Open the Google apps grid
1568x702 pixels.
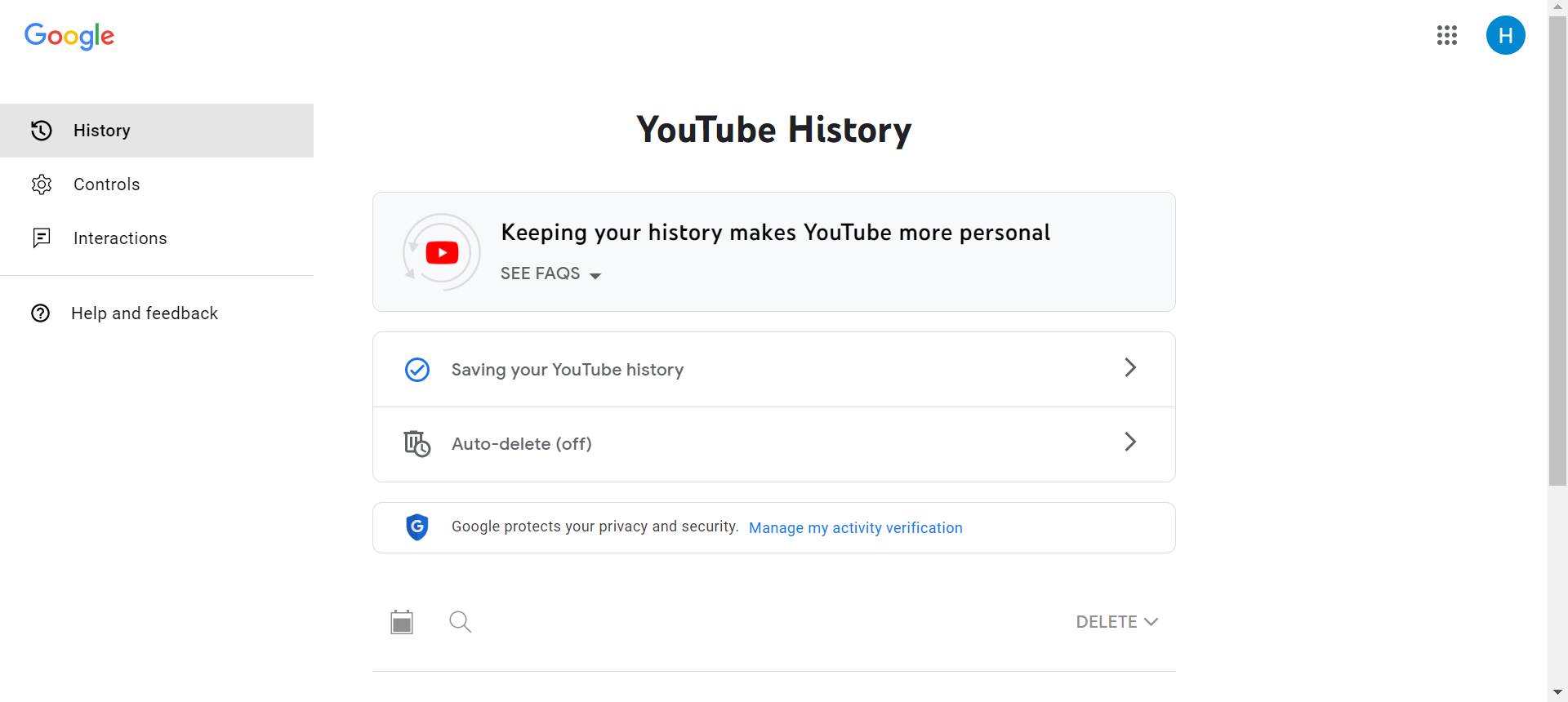click(x=1447, y=35)
